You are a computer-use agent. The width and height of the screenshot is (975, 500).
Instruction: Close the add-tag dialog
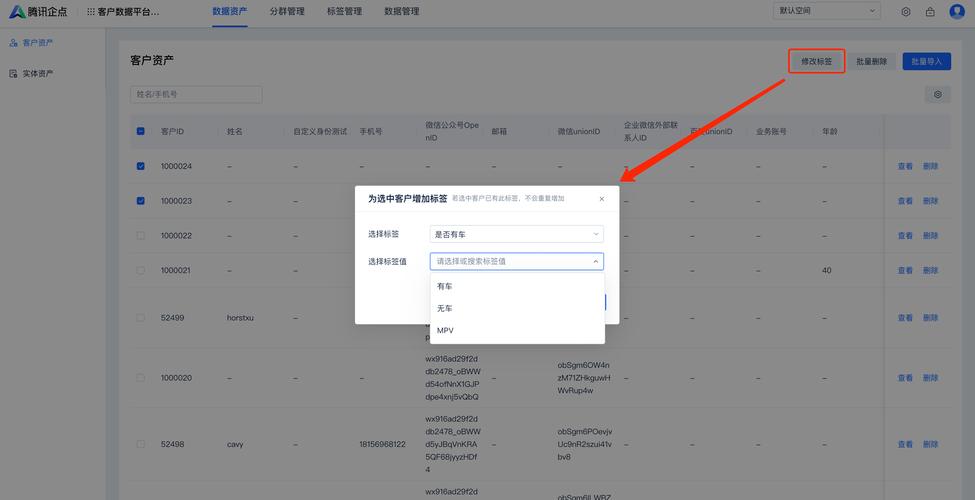(x=602, y=199)
